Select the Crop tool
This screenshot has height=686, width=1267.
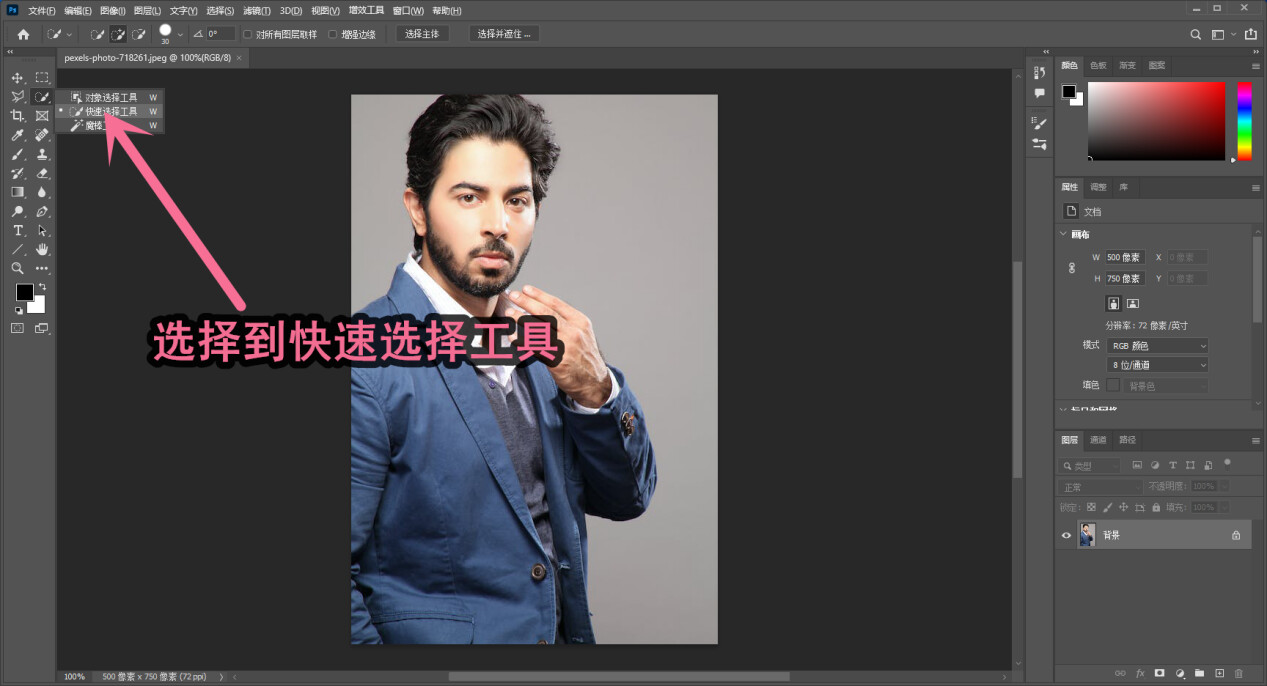17,116
